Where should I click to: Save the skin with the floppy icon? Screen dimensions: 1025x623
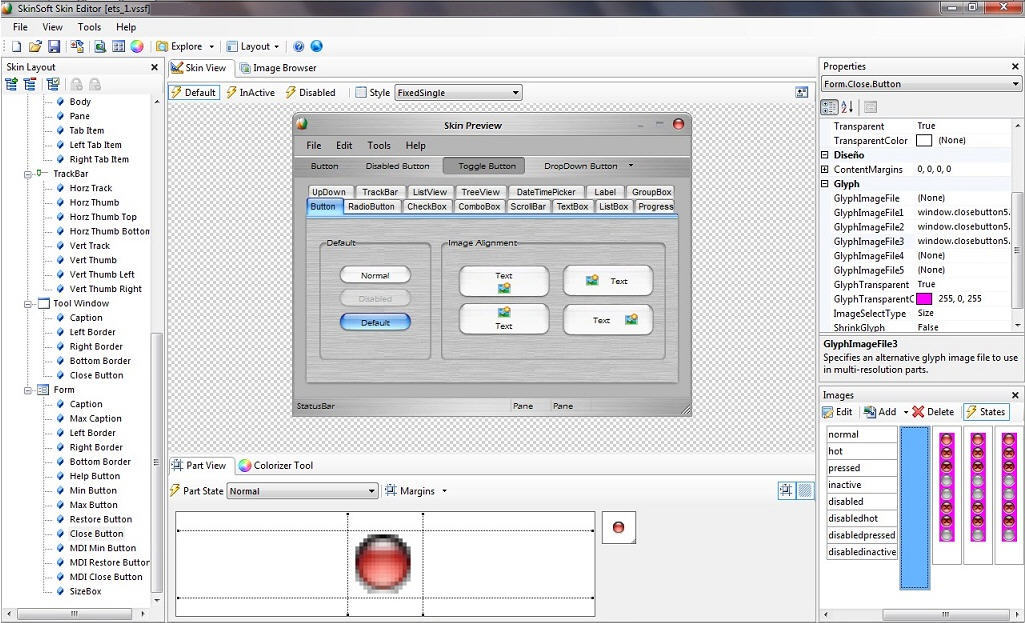(x=54, y=46)
